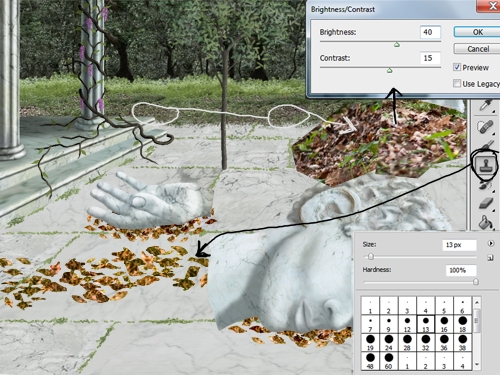Viewport: 500px width, 375px height.
Task: Select the Eyedropper tool
Action: point(486,105)
